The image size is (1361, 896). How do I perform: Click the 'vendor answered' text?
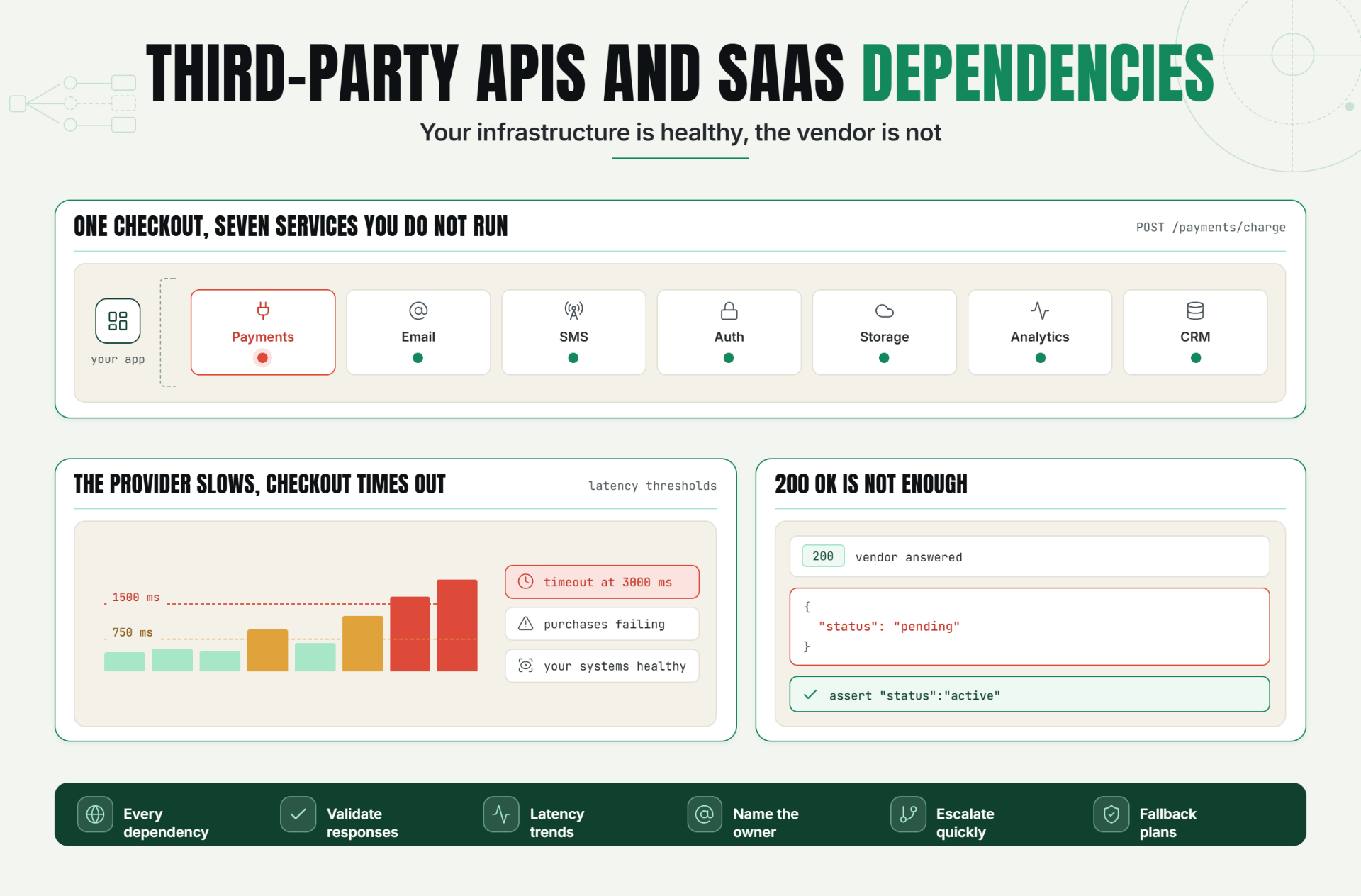pyautogui.click(x=909, y=557)
